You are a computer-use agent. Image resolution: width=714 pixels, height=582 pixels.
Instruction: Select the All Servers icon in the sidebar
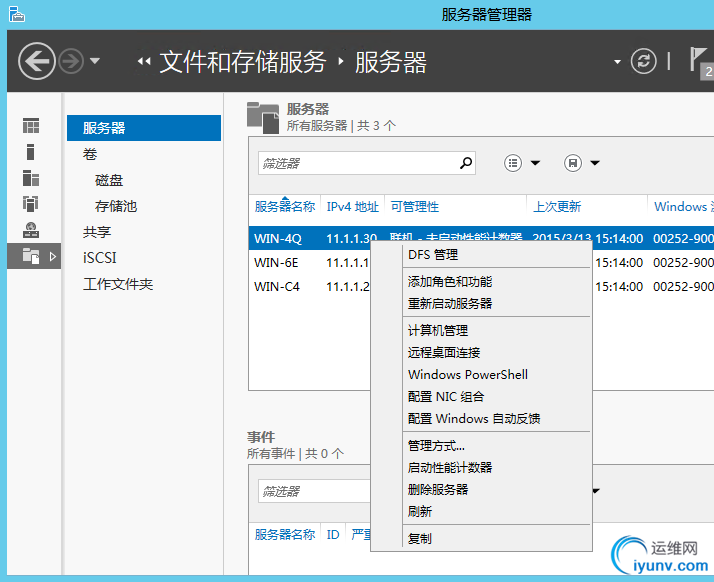tap(31, 178)
